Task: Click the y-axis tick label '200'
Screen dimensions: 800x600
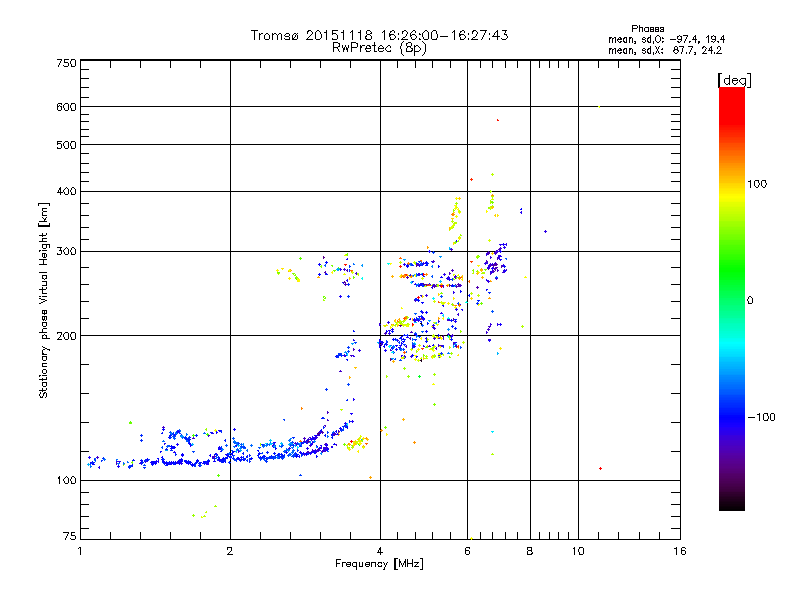Action: [x=66, y=336]
